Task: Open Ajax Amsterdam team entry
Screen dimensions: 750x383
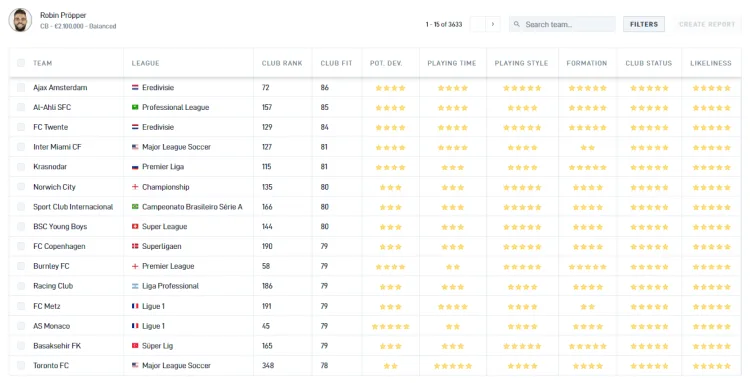Action: 60,88
